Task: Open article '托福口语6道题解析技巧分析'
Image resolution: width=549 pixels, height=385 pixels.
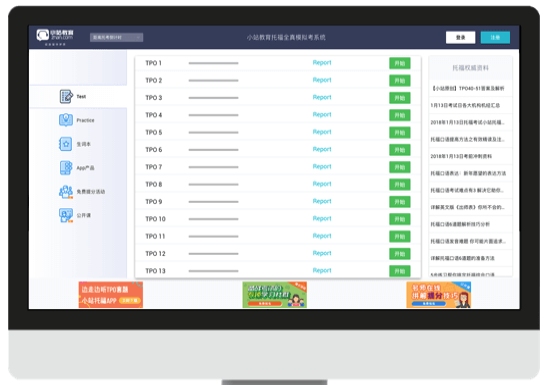Action: (x=460, y=224)
